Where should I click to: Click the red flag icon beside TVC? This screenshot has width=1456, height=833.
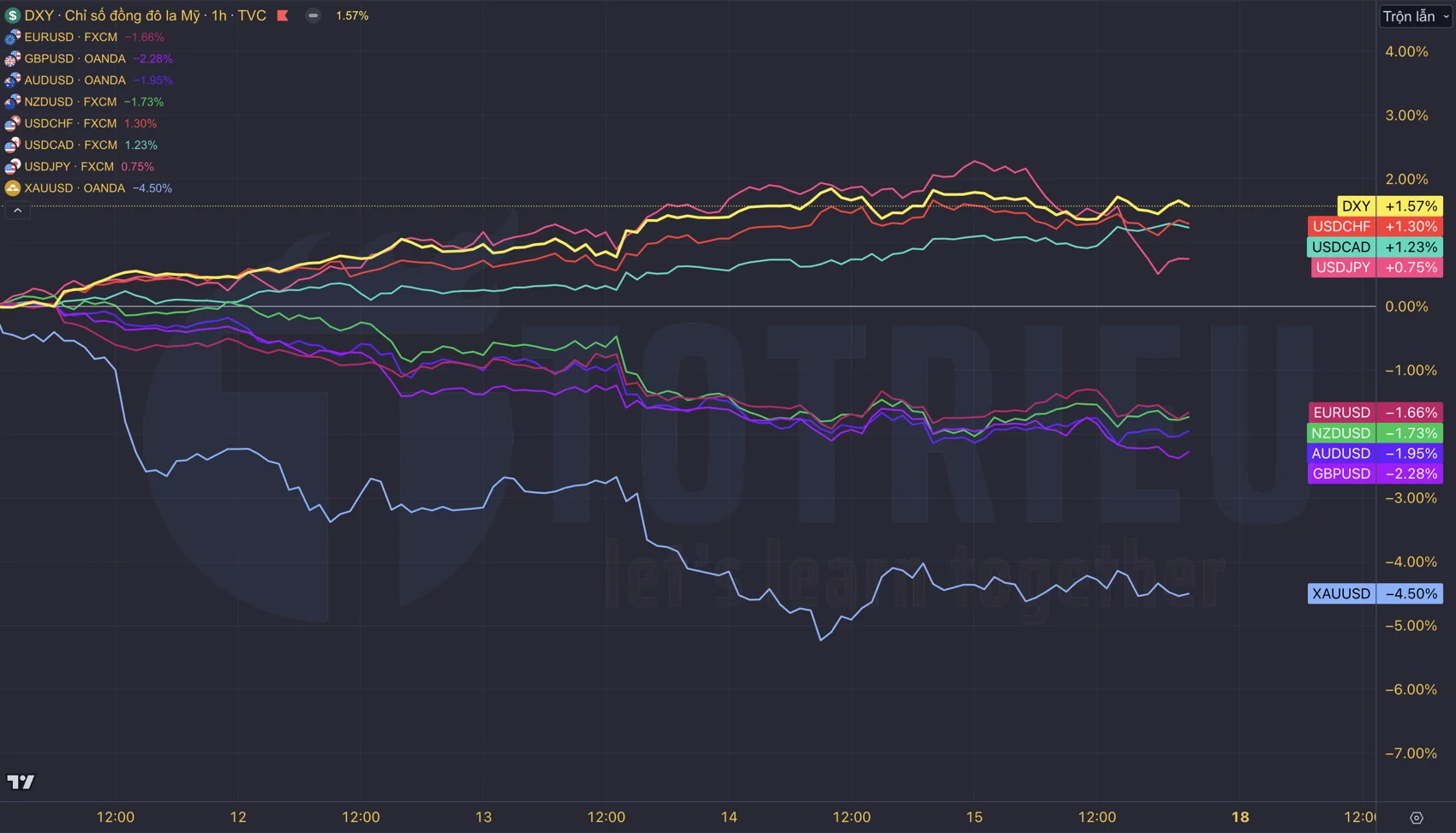[283, 15]
